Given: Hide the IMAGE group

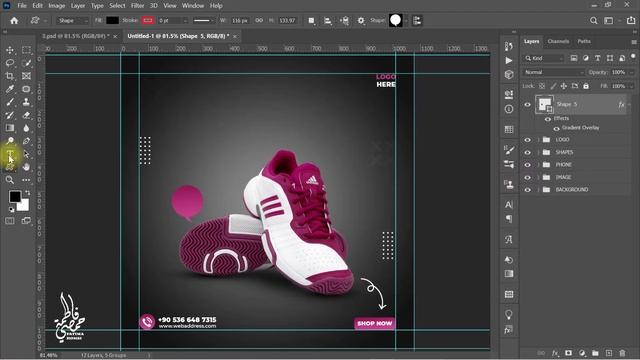Looking at the screenshot, I should [527, 177].
